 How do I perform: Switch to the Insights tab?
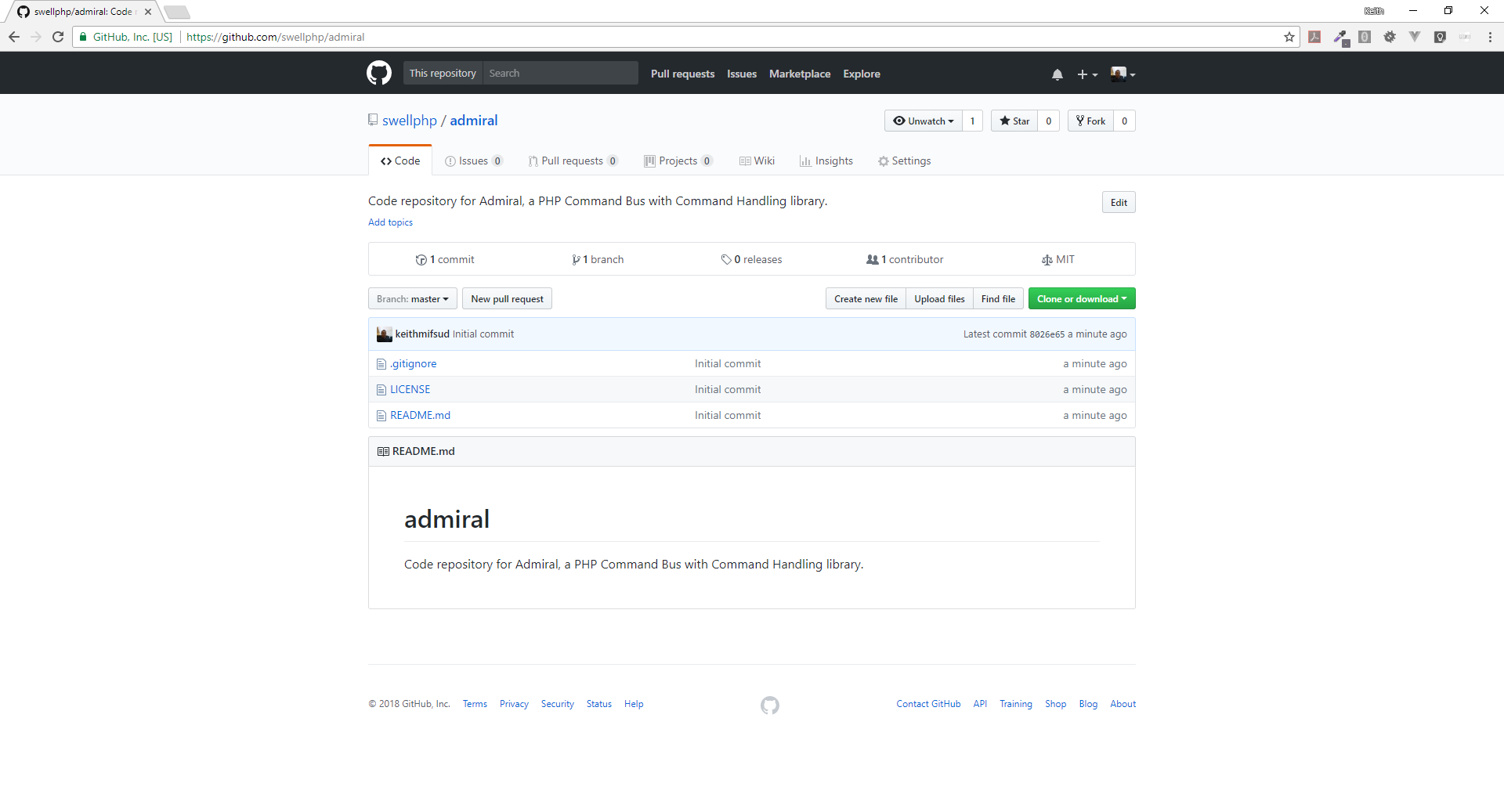click(826, 161)
